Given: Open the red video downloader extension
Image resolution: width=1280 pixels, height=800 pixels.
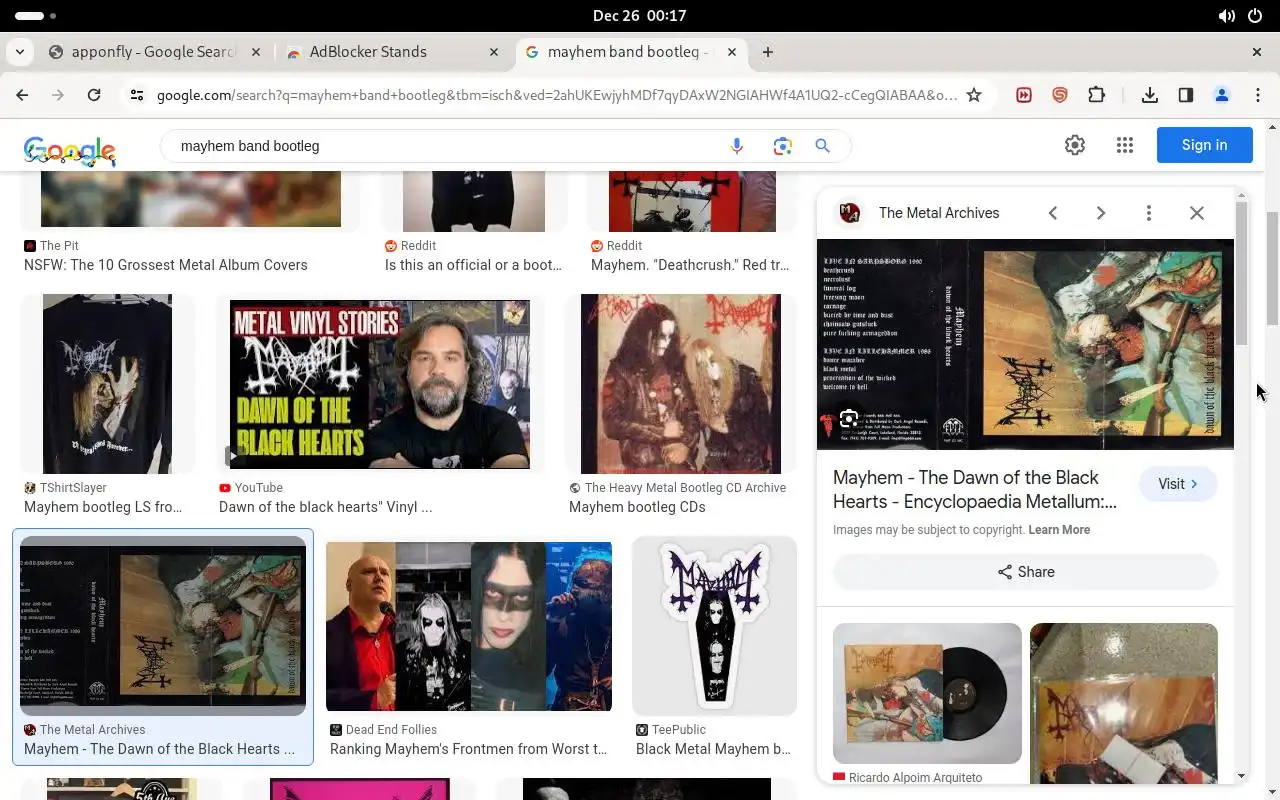Looking at the screenshot, I should click(x=1024, y=95).
